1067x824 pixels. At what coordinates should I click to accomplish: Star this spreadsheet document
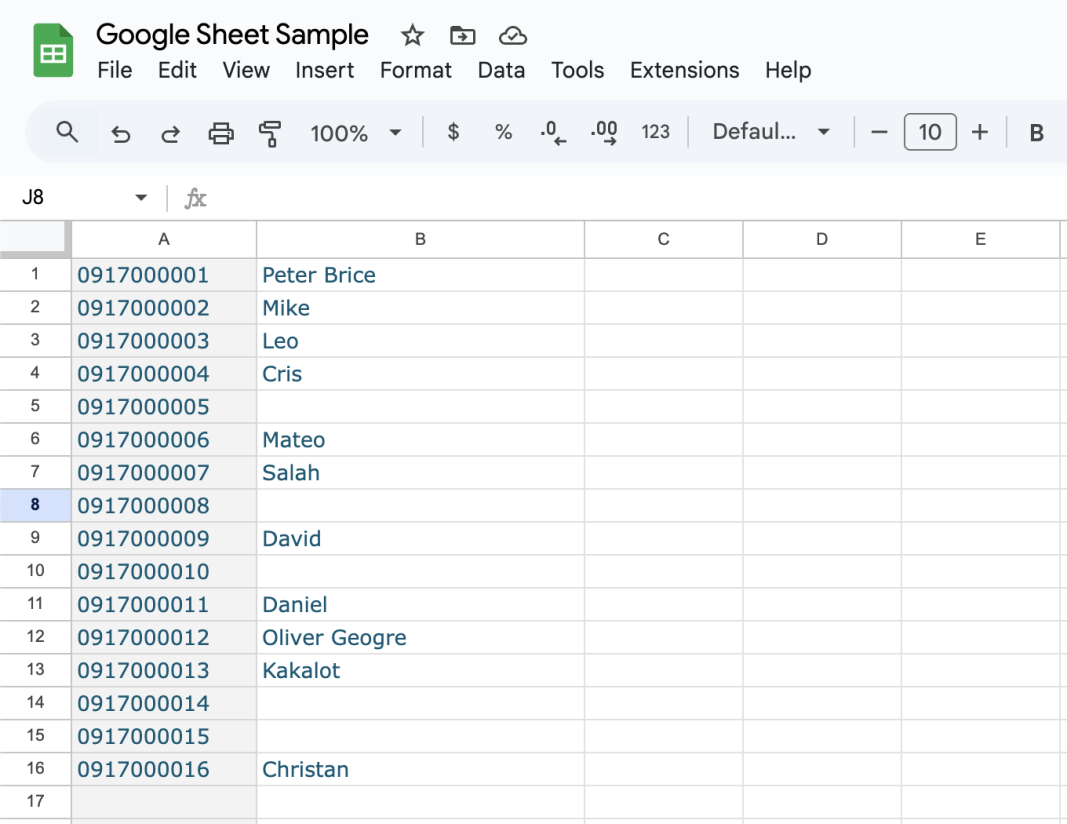[x=412, y=36]
